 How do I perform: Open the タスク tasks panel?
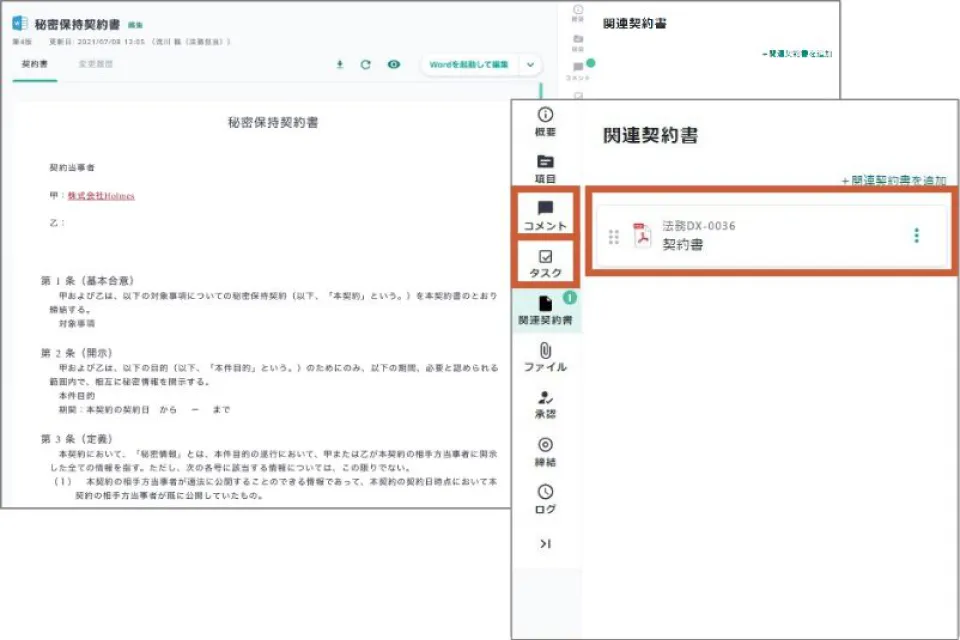click(x=545, y=262)
